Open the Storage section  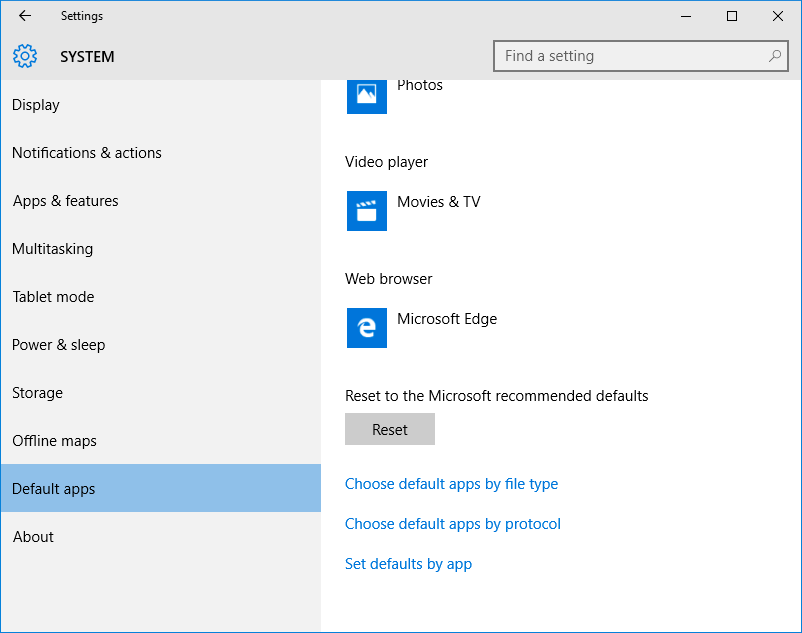click(x=161, y=393)
